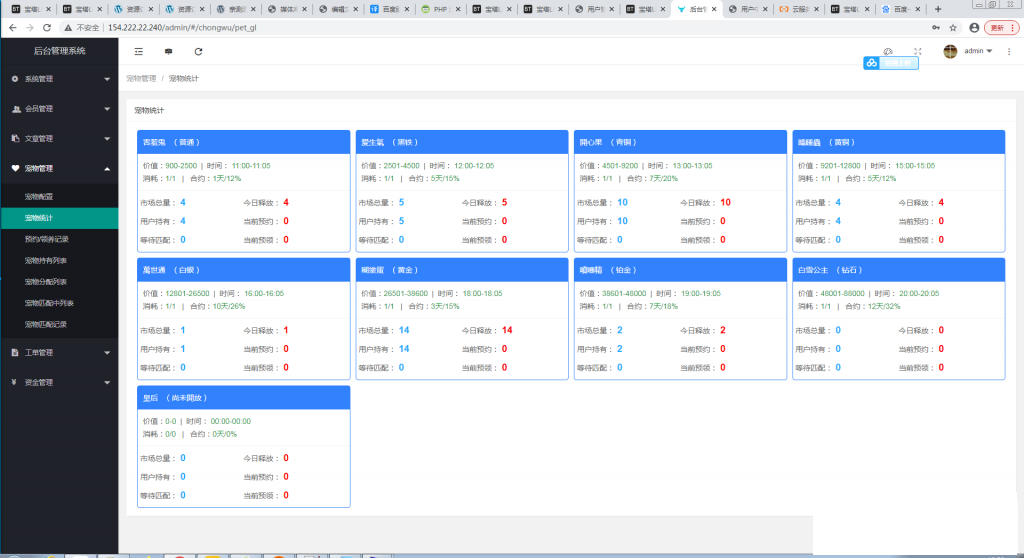Expand the 会员管理 sidebar menu
1024x558 pixels.
(59, 108)
